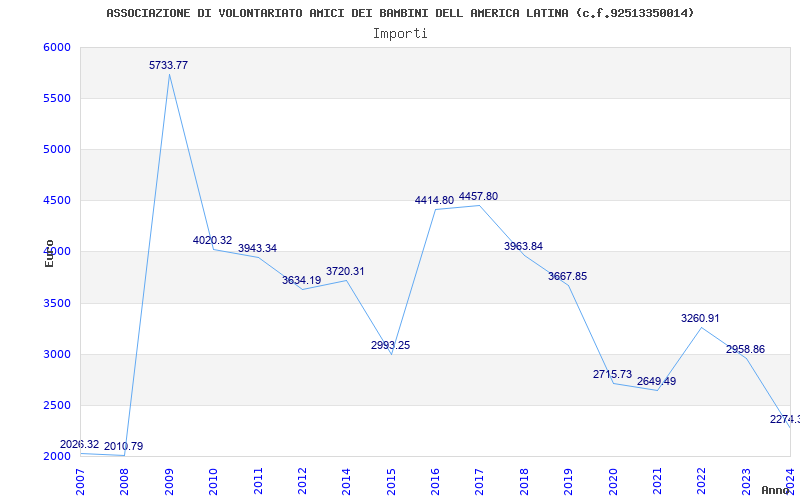Select the Euro y-axis label

49,254
